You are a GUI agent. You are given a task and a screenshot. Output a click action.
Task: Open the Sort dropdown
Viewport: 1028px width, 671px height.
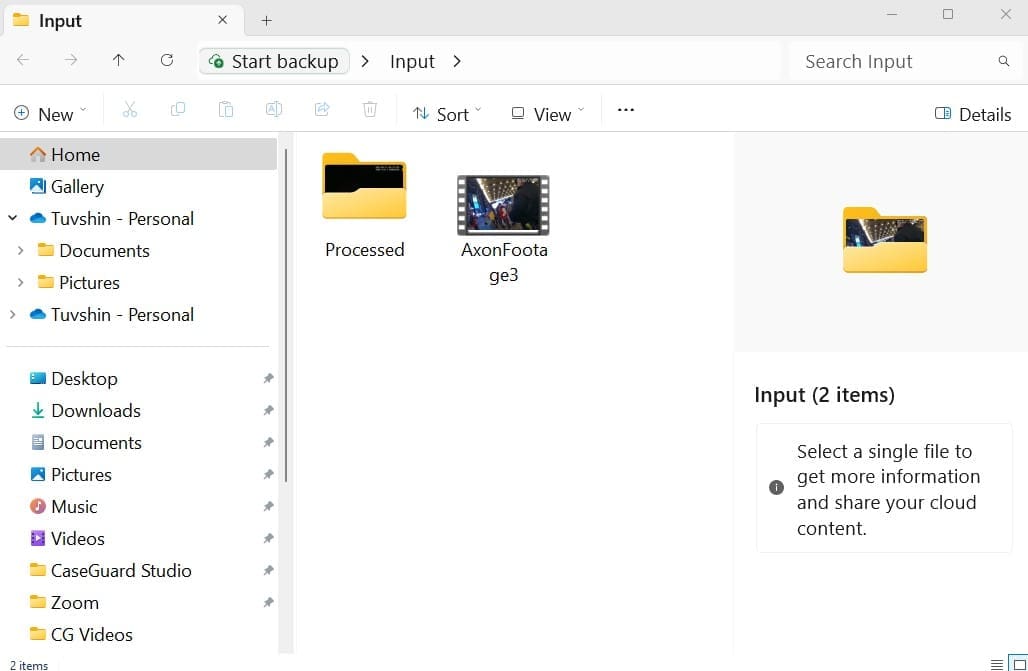[446, 113]
